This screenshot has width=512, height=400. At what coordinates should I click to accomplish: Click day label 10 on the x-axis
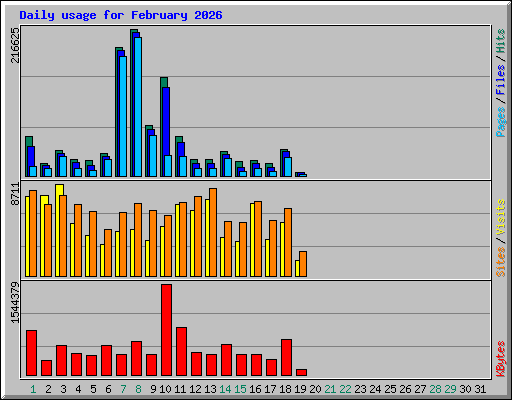point(165,389)
